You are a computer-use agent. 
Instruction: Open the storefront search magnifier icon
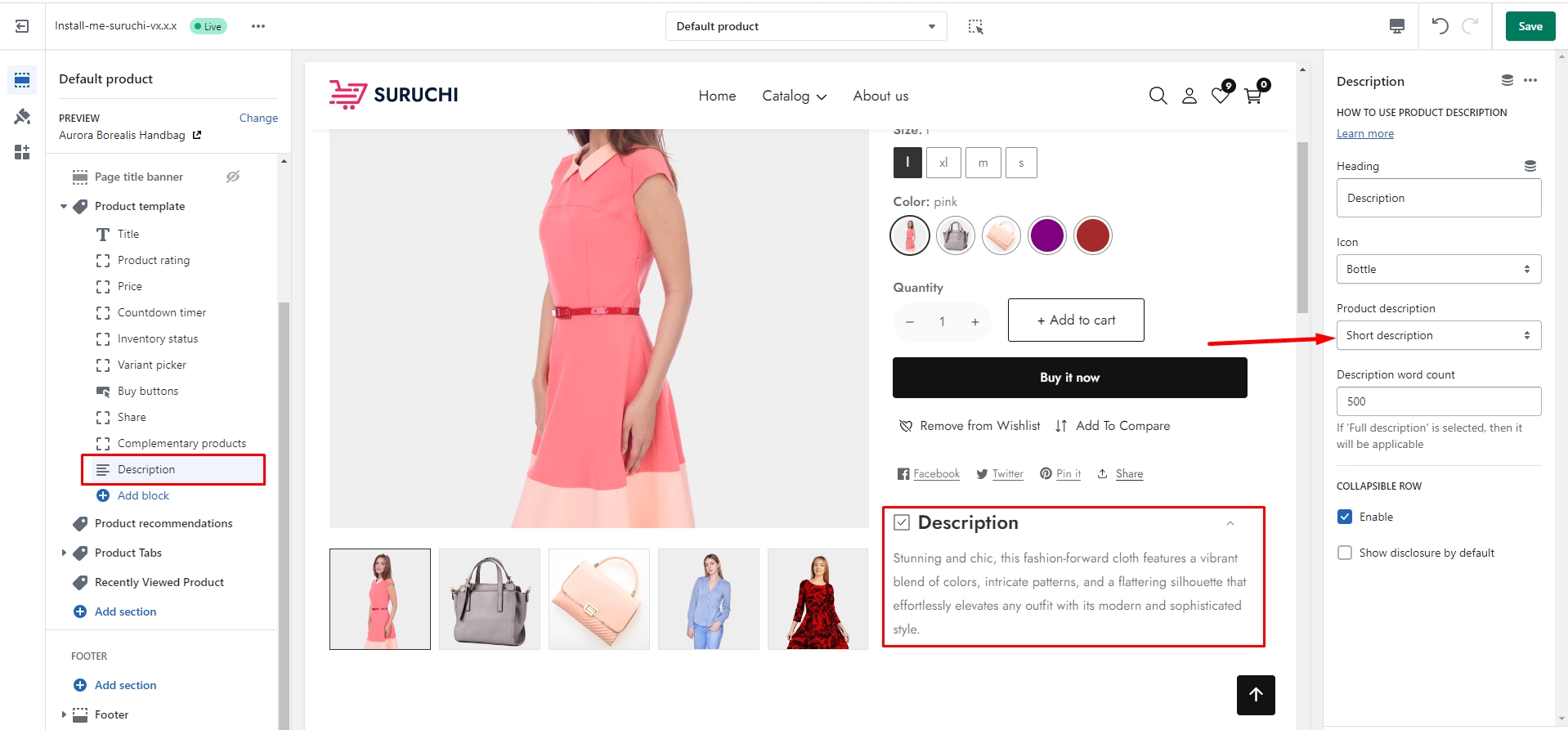(x=1158, y=96)
